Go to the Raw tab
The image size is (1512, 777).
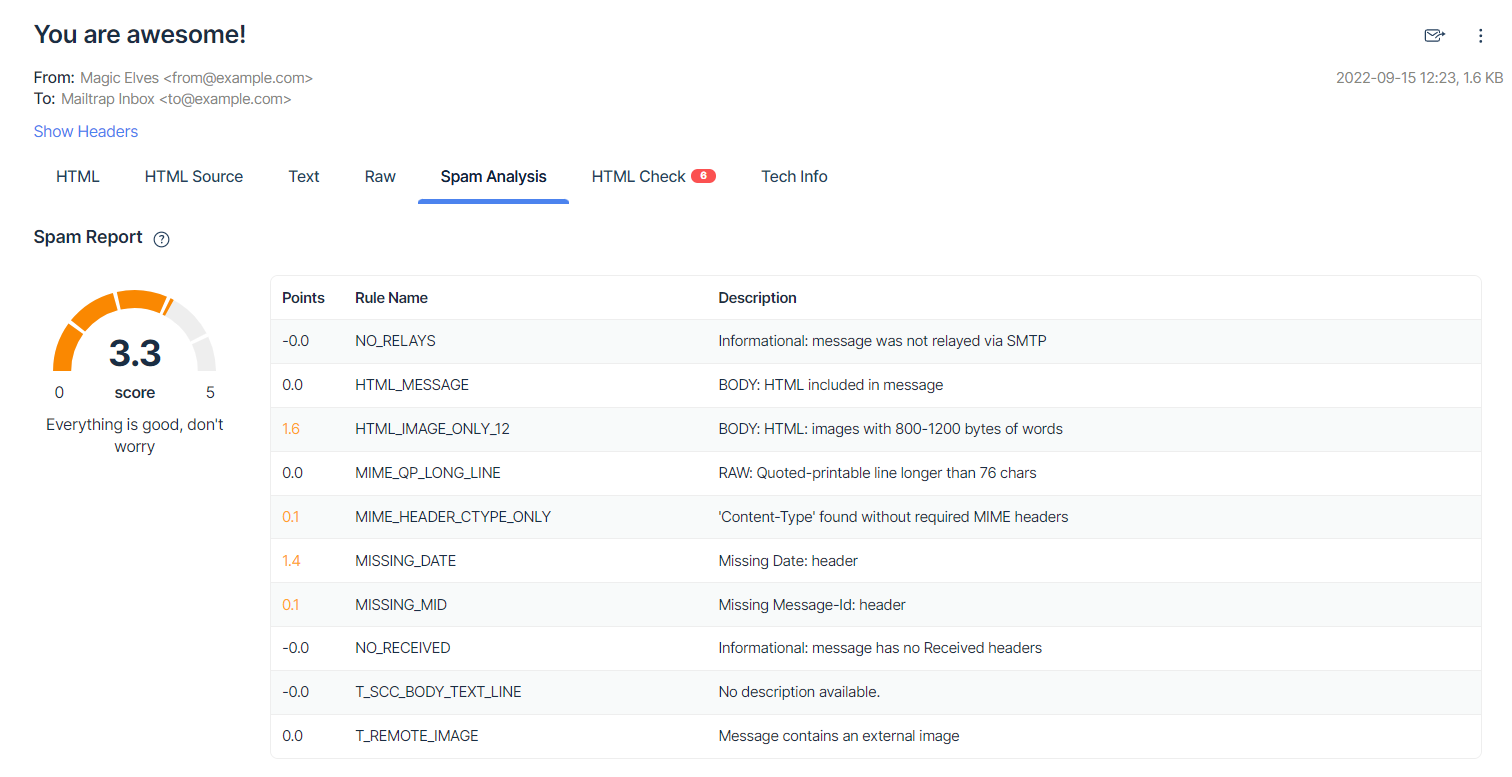tap(380, 177)
